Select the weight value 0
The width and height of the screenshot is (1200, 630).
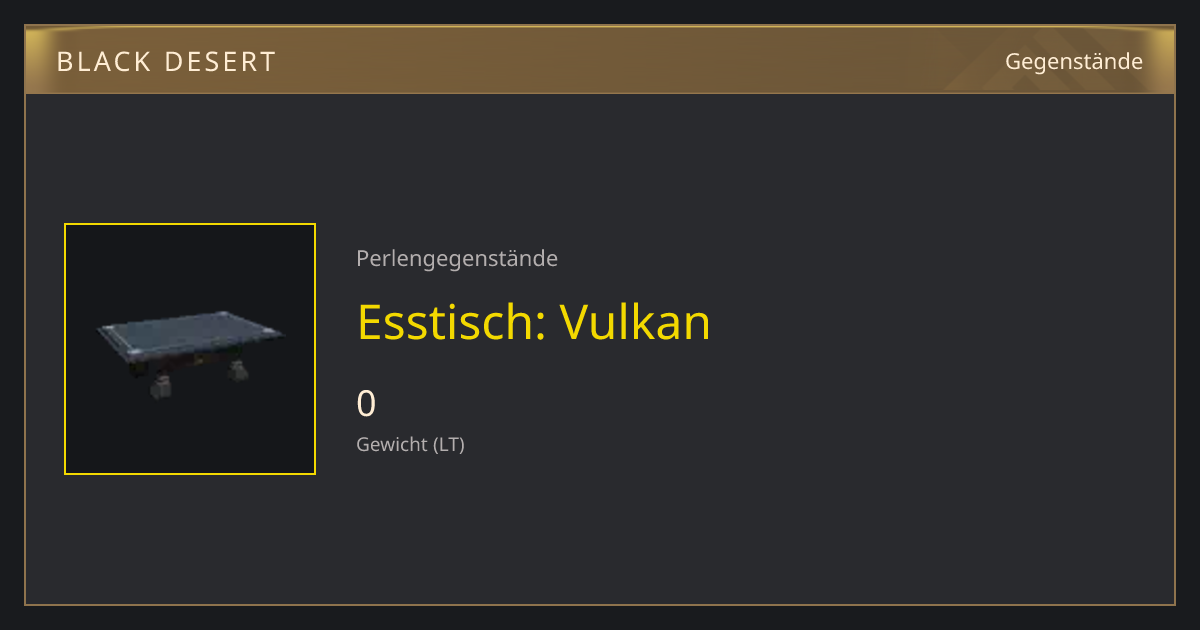tap(366, 404)
